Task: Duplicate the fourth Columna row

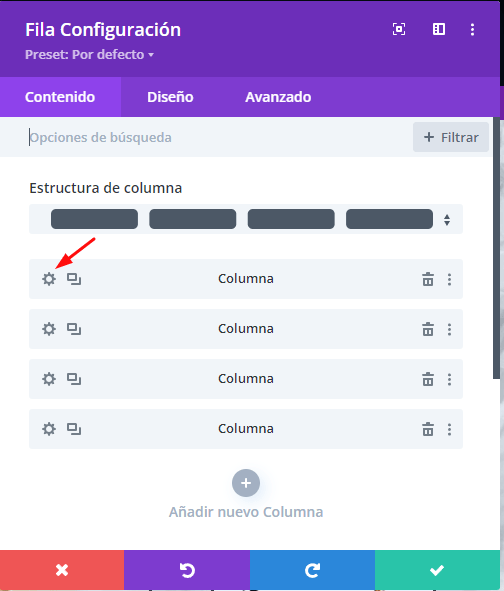Action: [74, 429]
